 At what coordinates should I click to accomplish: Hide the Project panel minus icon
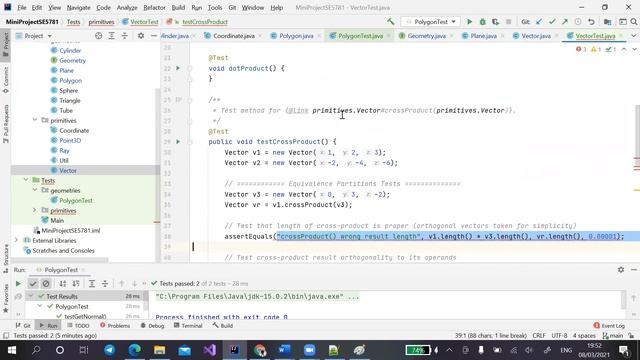pos(153,36)
